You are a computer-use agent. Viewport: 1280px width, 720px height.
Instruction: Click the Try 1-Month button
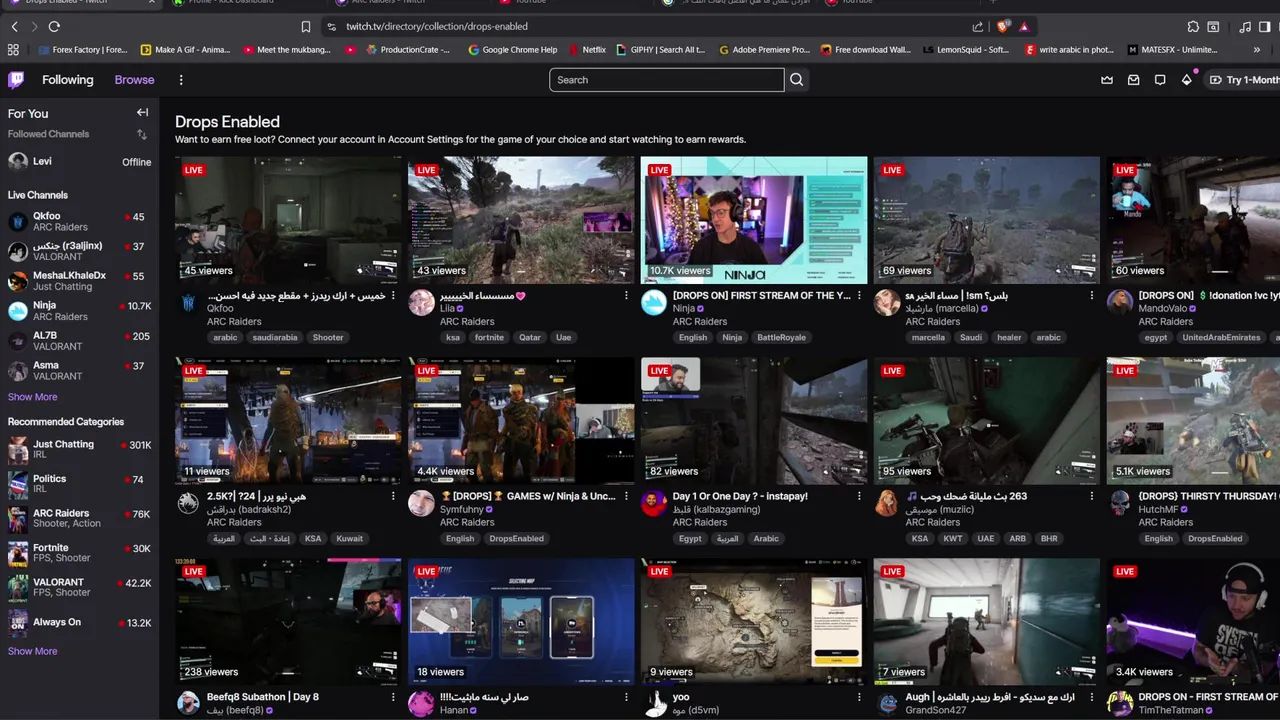click(1243, 80)
